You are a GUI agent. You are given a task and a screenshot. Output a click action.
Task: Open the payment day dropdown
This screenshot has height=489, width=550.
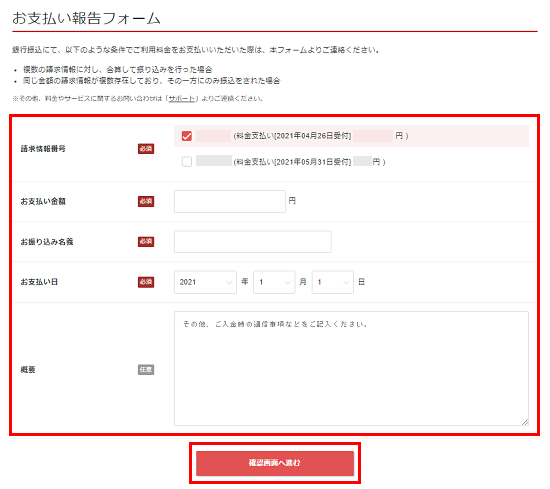pos(333,282)
